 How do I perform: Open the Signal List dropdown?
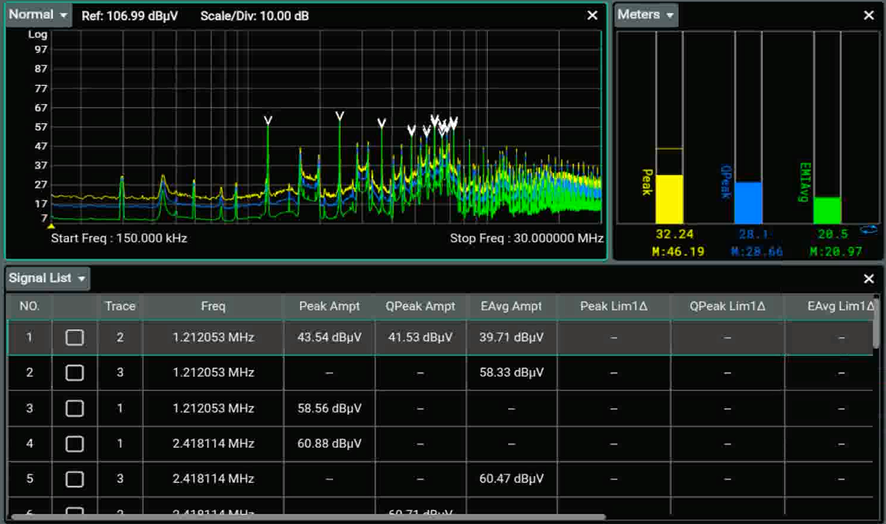click(47, 278)
